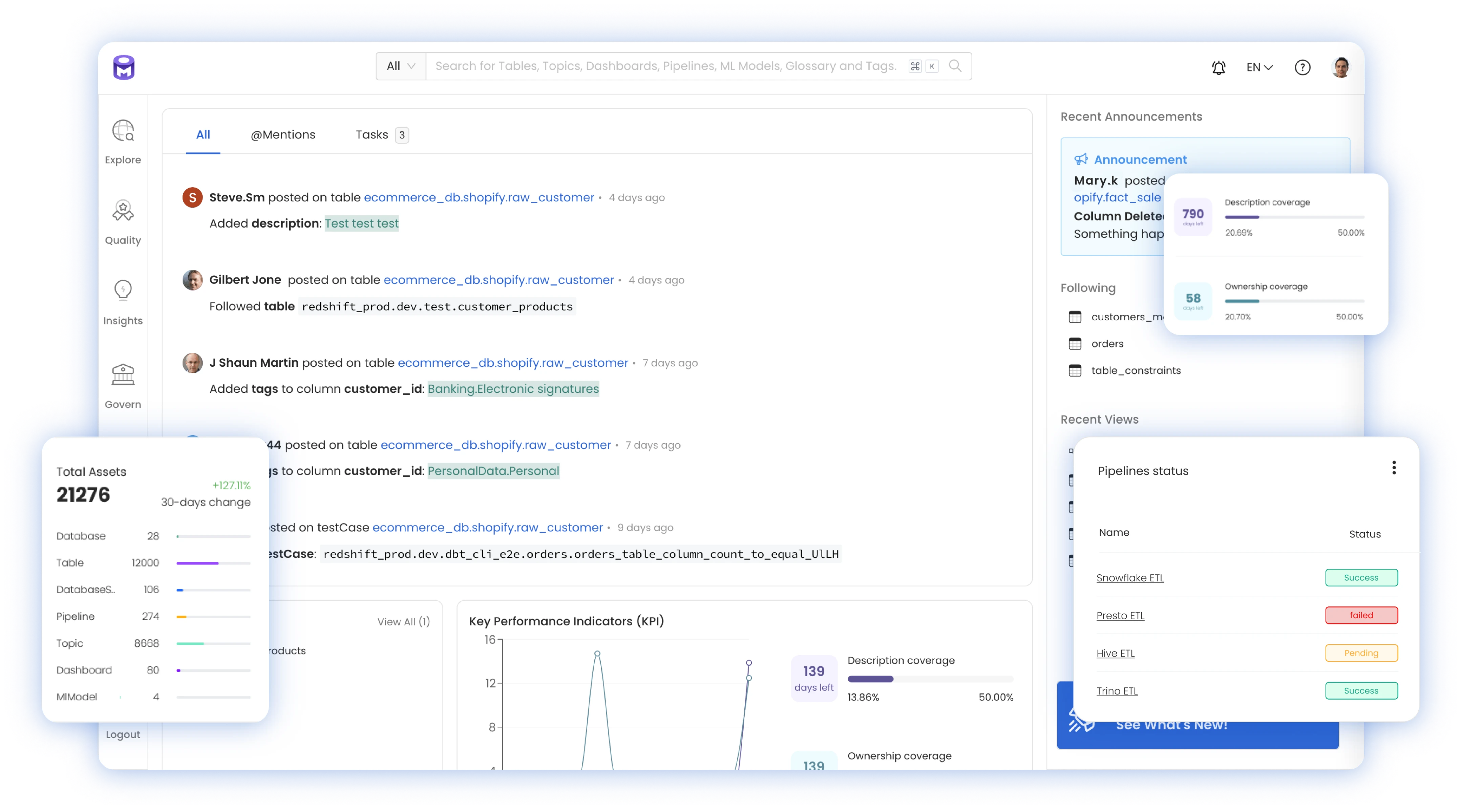1463x812 pixels.
Task: Click Steve.Sm's orange S avatar
Action: pos(192,197)
